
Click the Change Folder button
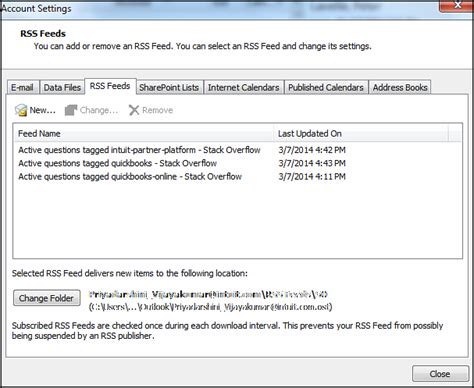[47, 298]
